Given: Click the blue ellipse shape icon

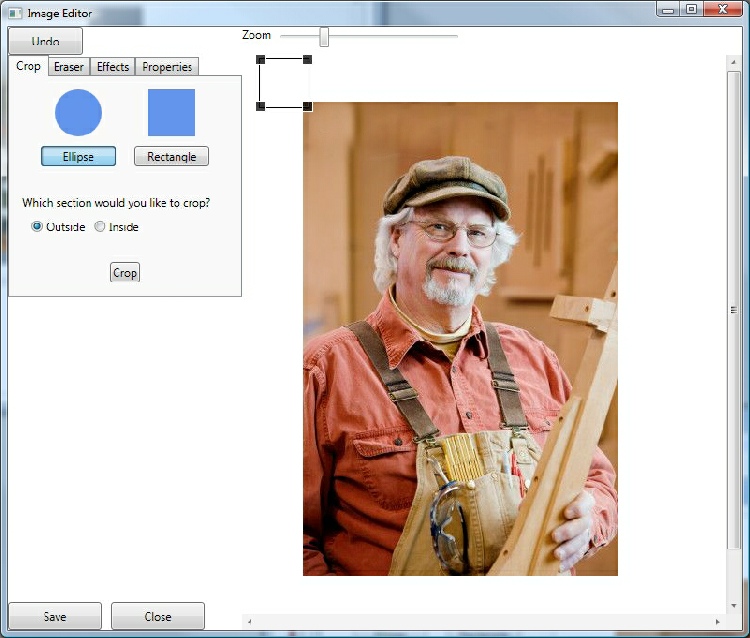Looking at the screenshot, I should click(x=78, y=112).
